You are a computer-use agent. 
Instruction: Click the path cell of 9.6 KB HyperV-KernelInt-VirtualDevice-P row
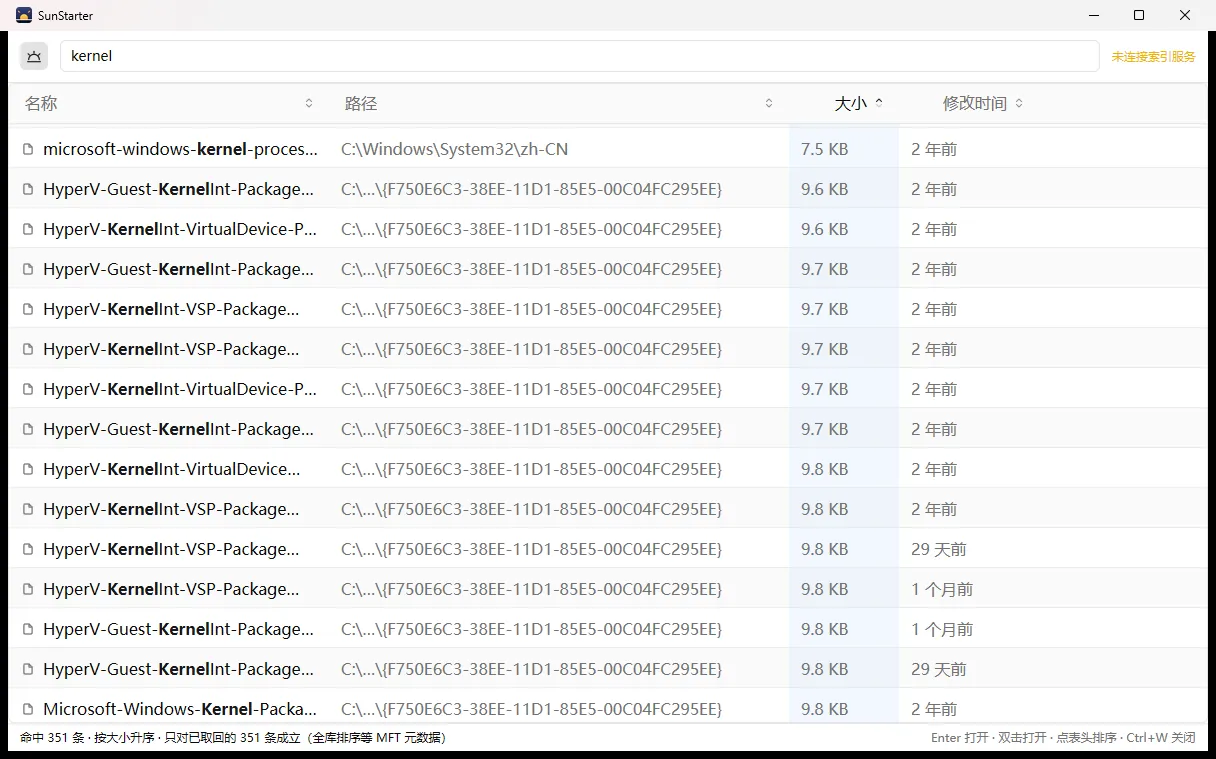coord(532,229)
